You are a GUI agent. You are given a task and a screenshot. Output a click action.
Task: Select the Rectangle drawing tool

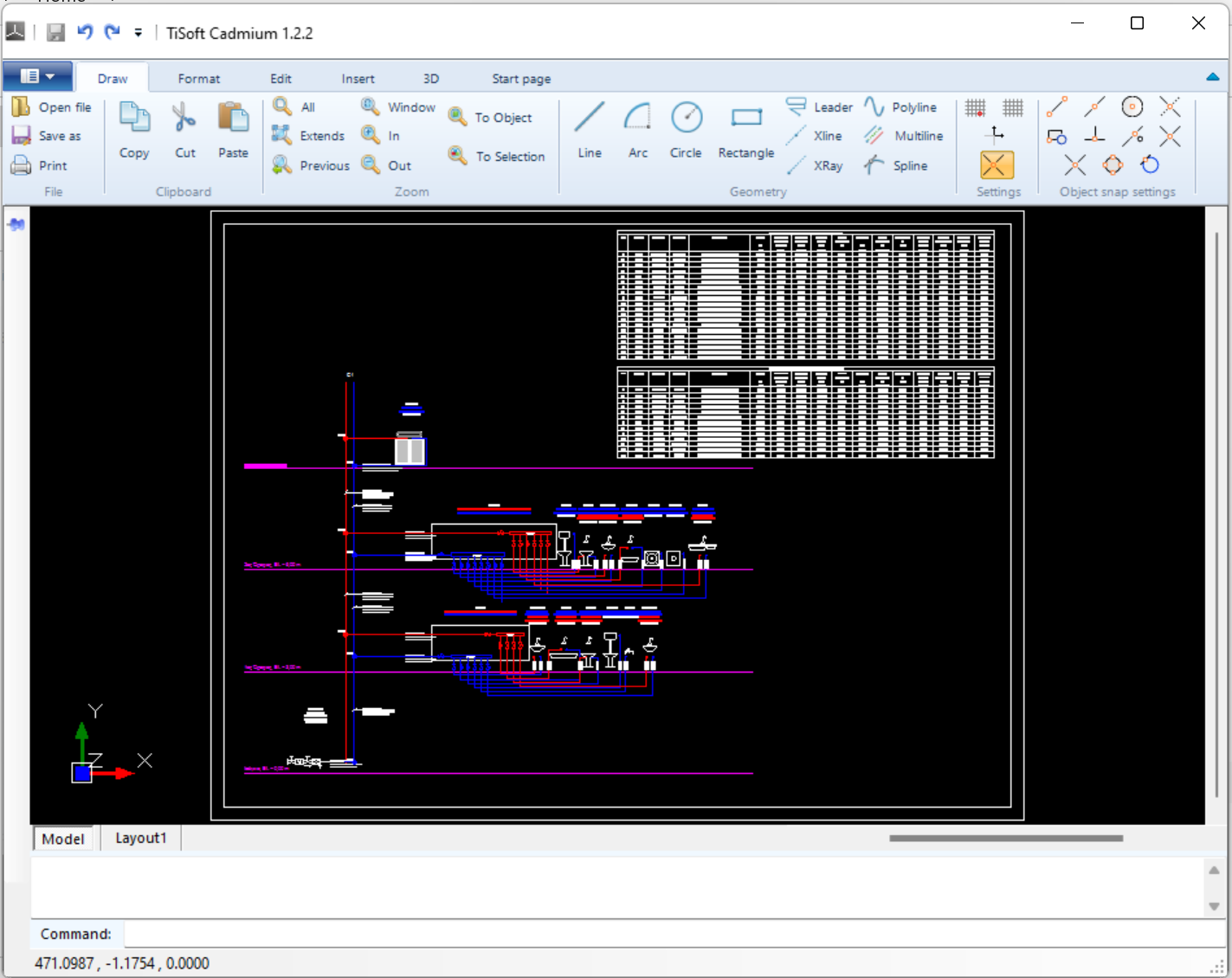coord(746,129)
